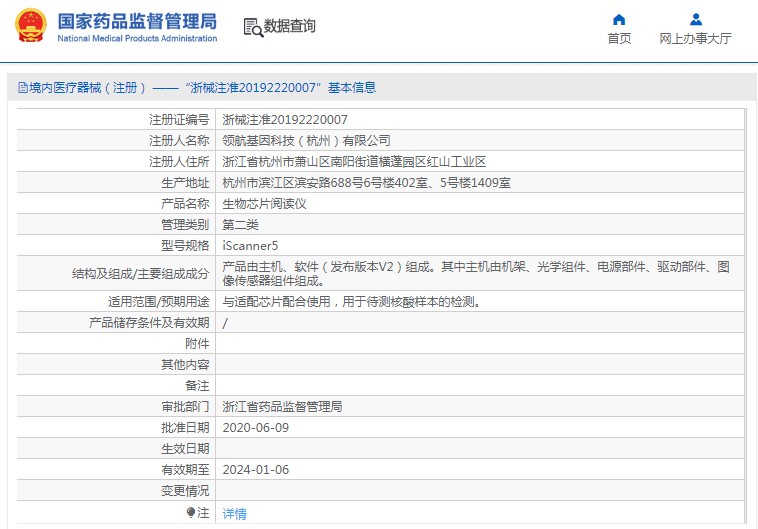Click expiry date 2024-01-06
Screen dimensions: 758x529
(x=255, y=470)
